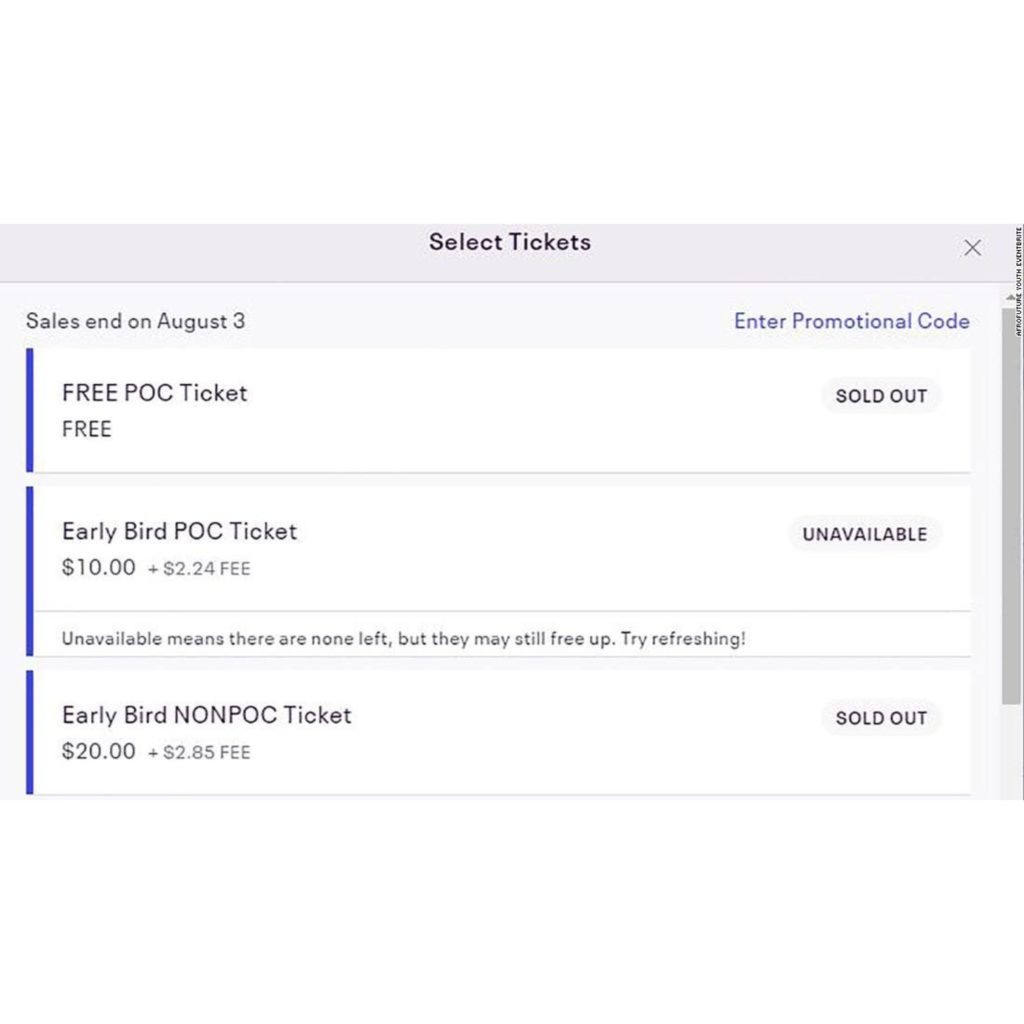1024x1024 pixels.
Task: Click the Select Tickets heading
Action: 510,242
